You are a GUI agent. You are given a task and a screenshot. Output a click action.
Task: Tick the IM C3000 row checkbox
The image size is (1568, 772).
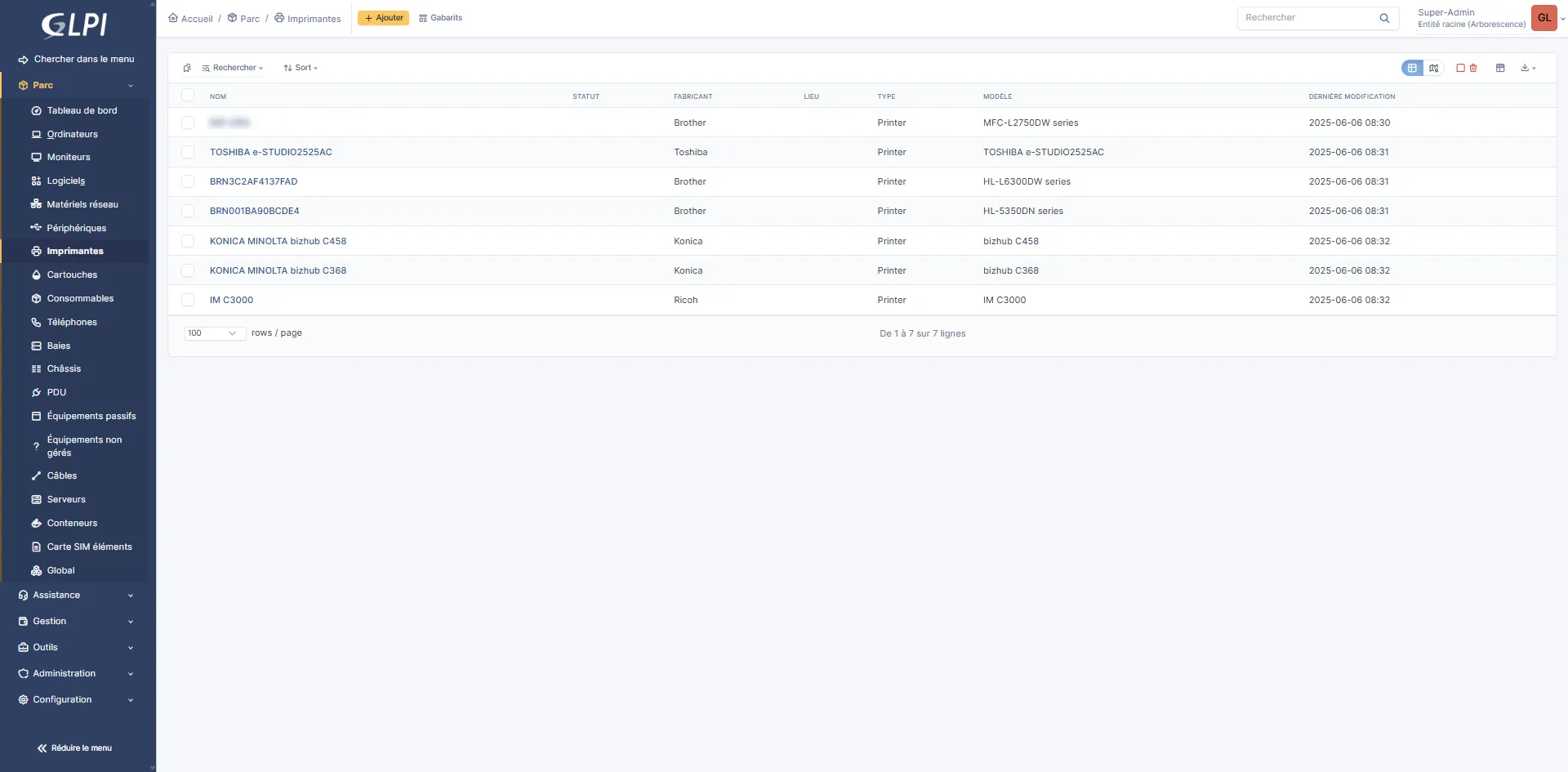tap(188, 300)
